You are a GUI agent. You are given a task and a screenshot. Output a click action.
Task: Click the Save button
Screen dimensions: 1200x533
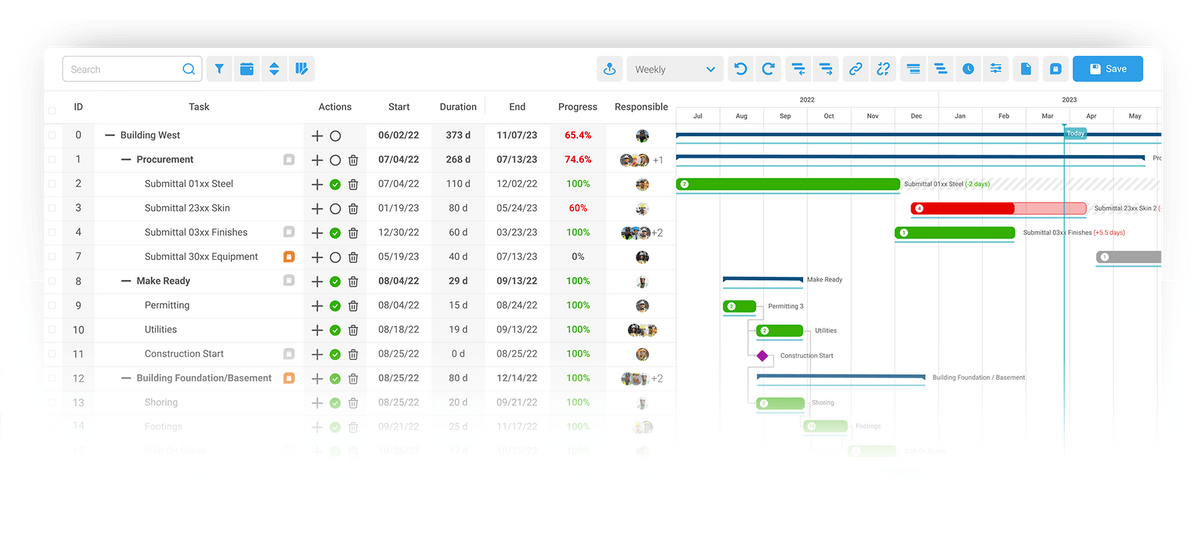[x=1108, y=69]
